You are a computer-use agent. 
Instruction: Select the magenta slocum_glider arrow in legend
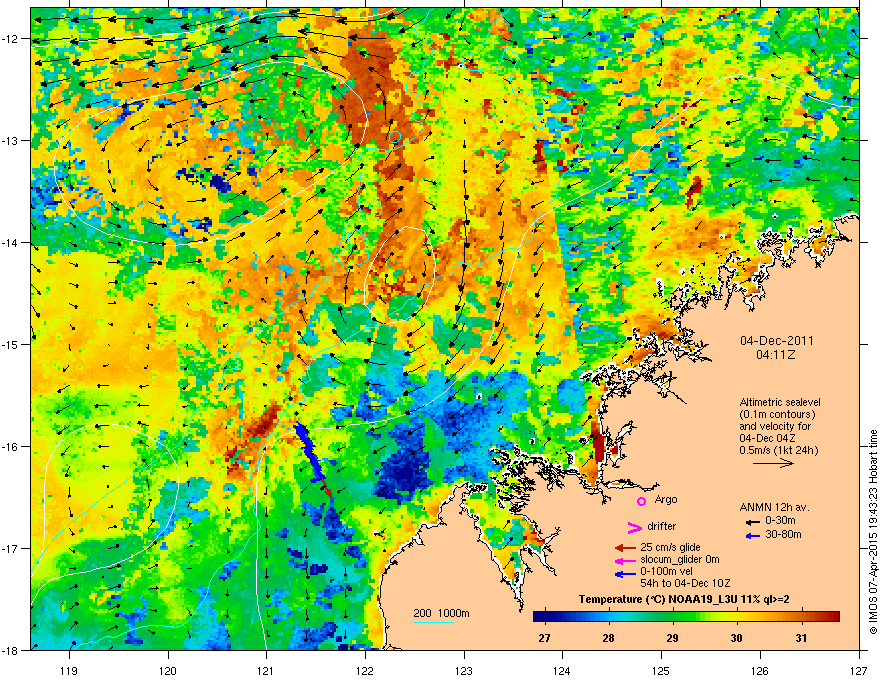pyautogui.click(x=625, y=560)
